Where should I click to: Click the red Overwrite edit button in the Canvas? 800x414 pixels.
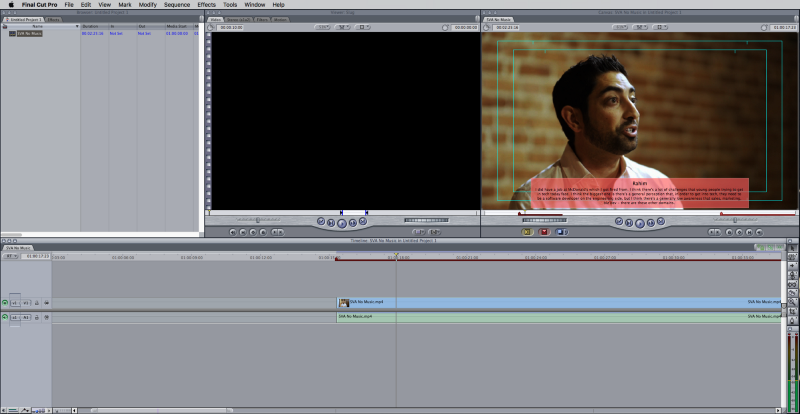(x=544, y=232)
